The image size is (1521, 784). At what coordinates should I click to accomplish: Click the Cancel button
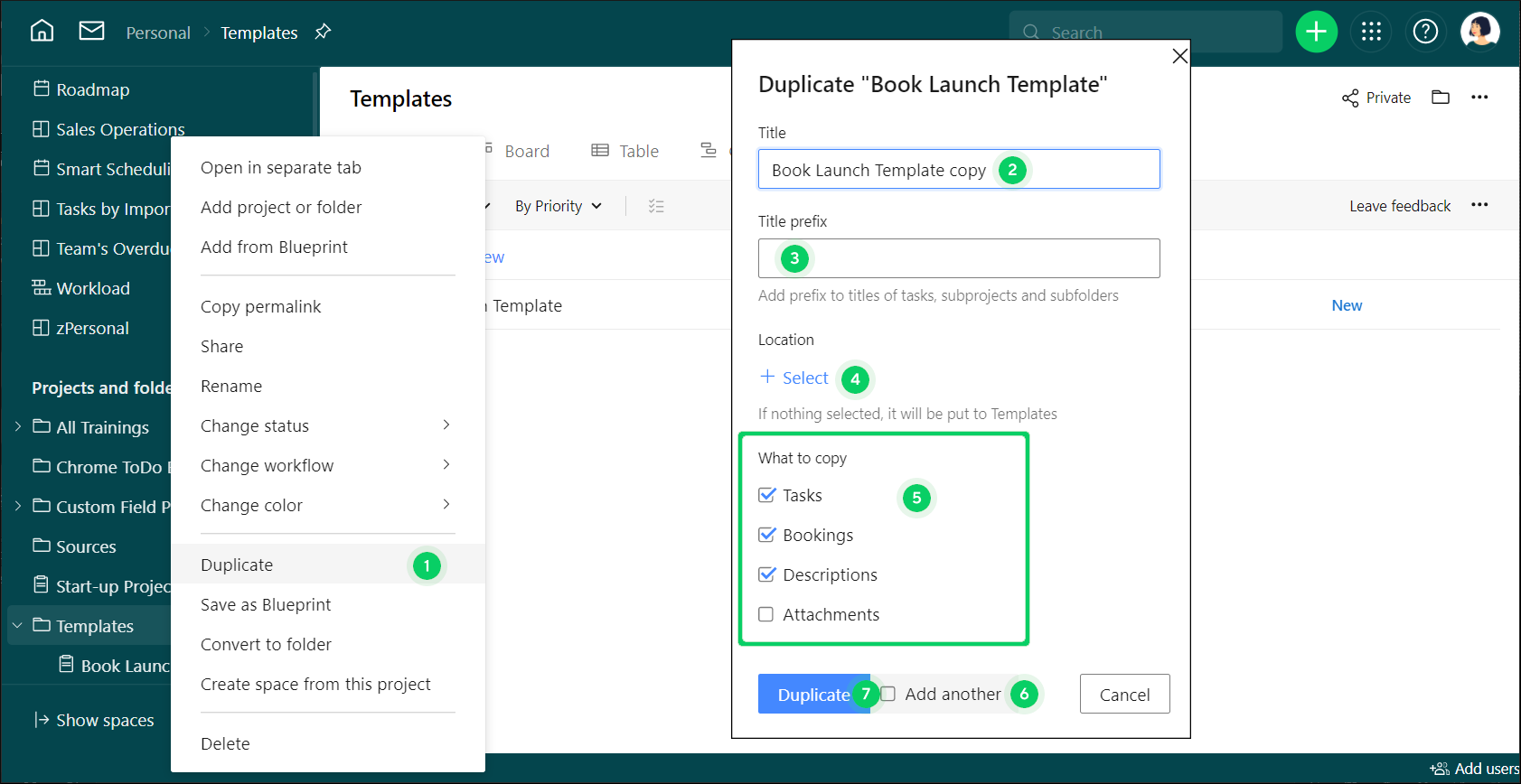coord(1124,694)
